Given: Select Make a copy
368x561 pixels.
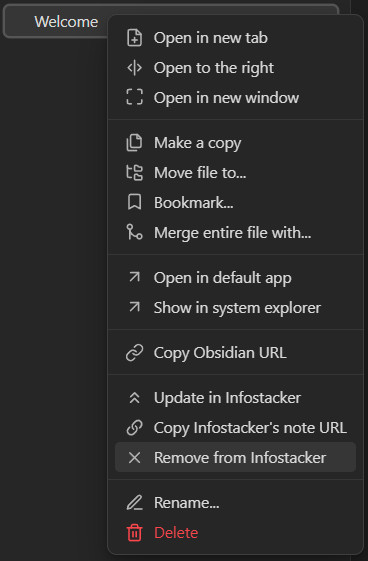Looking at the screenshot, I should 235,143.
